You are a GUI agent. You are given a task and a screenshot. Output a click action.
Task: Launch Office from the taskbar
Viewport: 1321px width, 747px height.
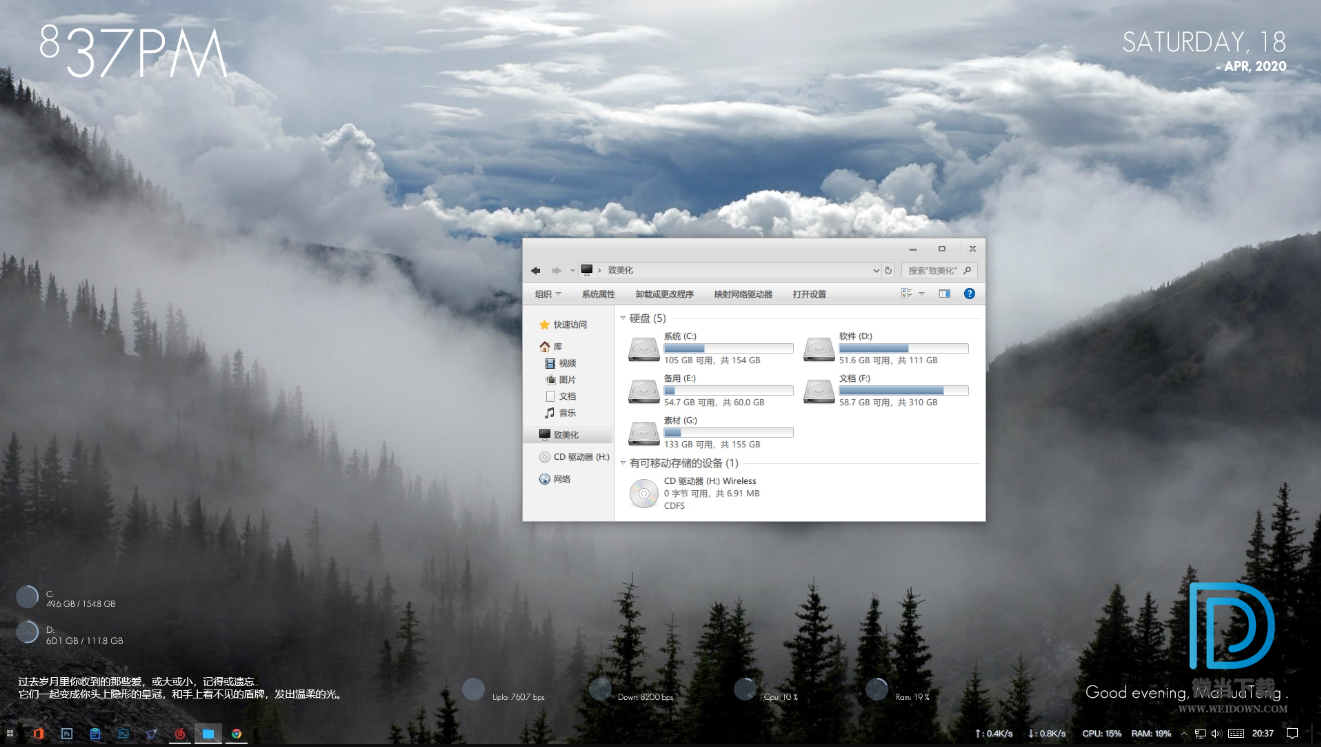click(38, 733)
